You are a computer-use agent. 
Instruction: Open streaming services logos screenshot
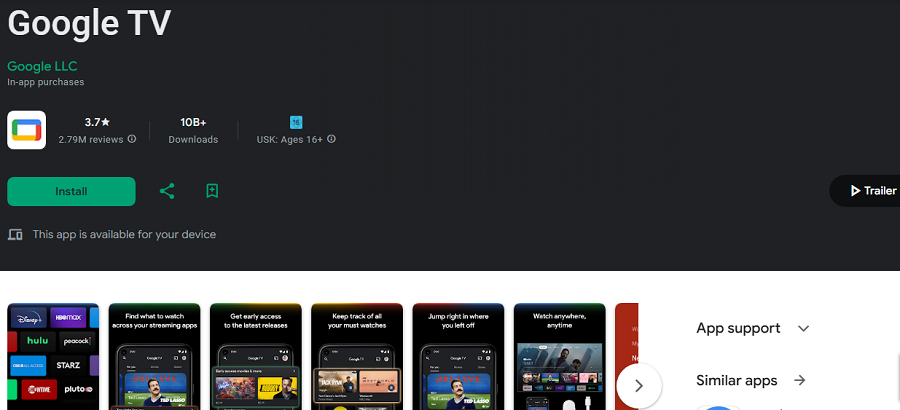coord(53,357)
